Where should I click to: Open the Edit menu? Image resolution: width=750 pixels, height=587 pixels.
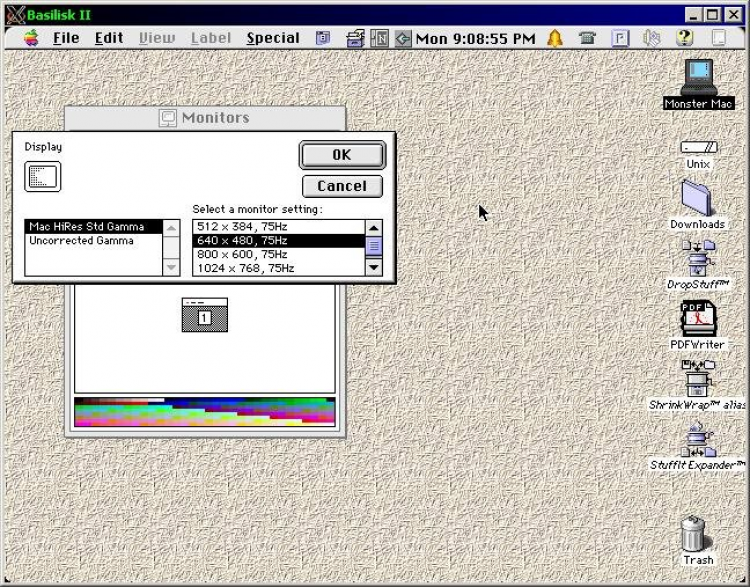109,38
